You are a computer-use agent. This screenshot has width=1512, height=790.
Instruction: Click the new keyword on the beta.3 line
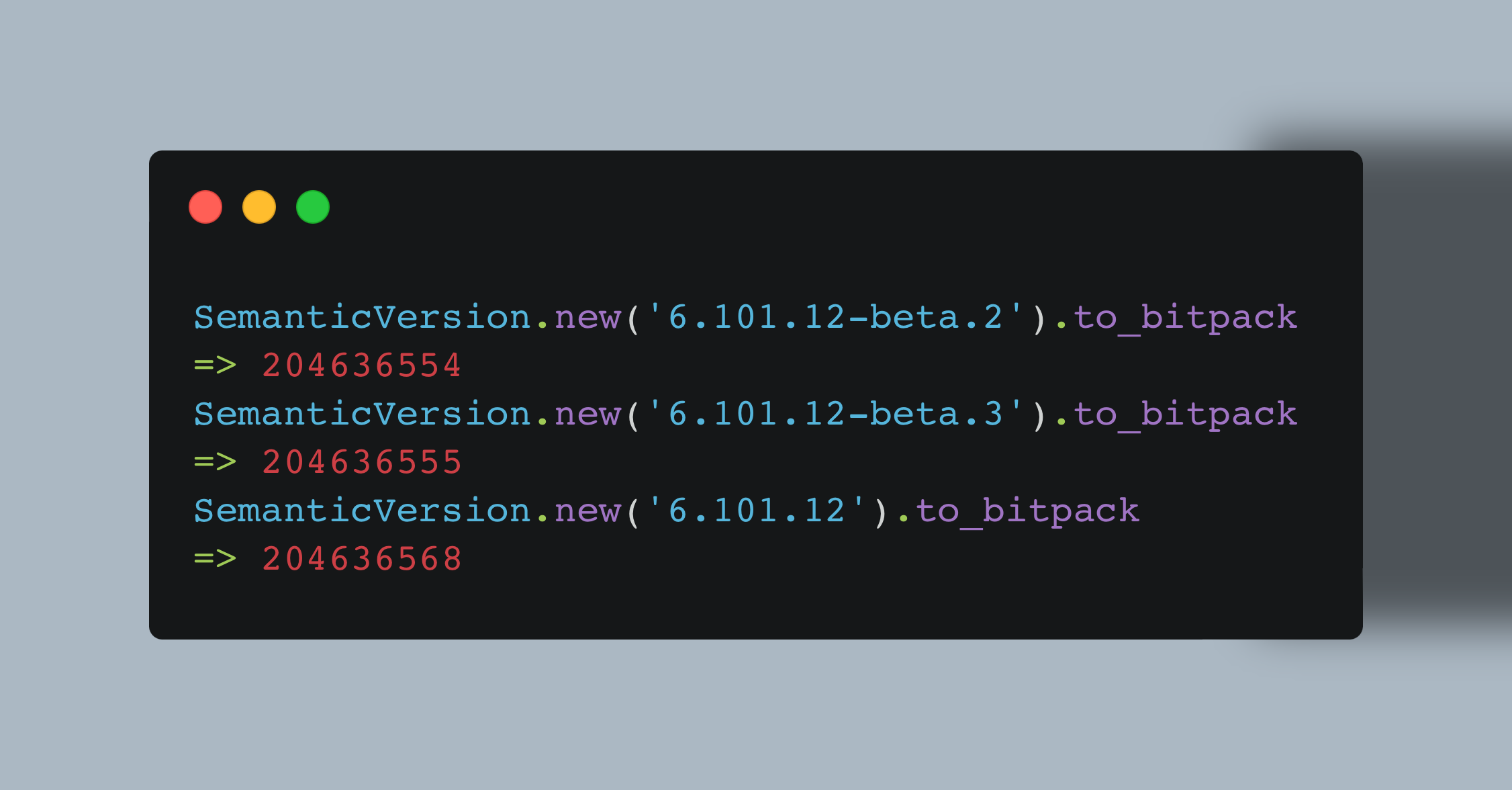pos(588,415)
